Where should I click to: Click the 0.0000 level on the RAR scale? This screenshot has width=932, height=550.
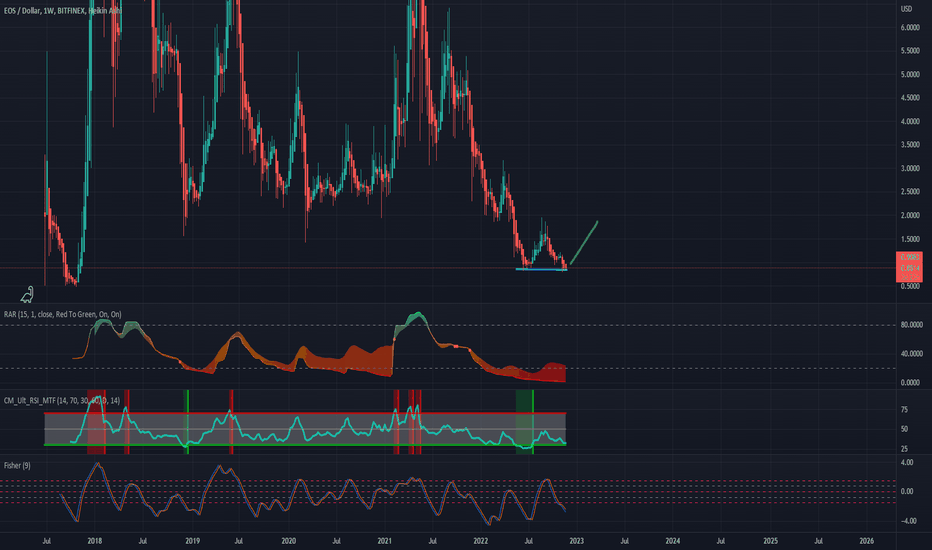(x=912, y=383)
